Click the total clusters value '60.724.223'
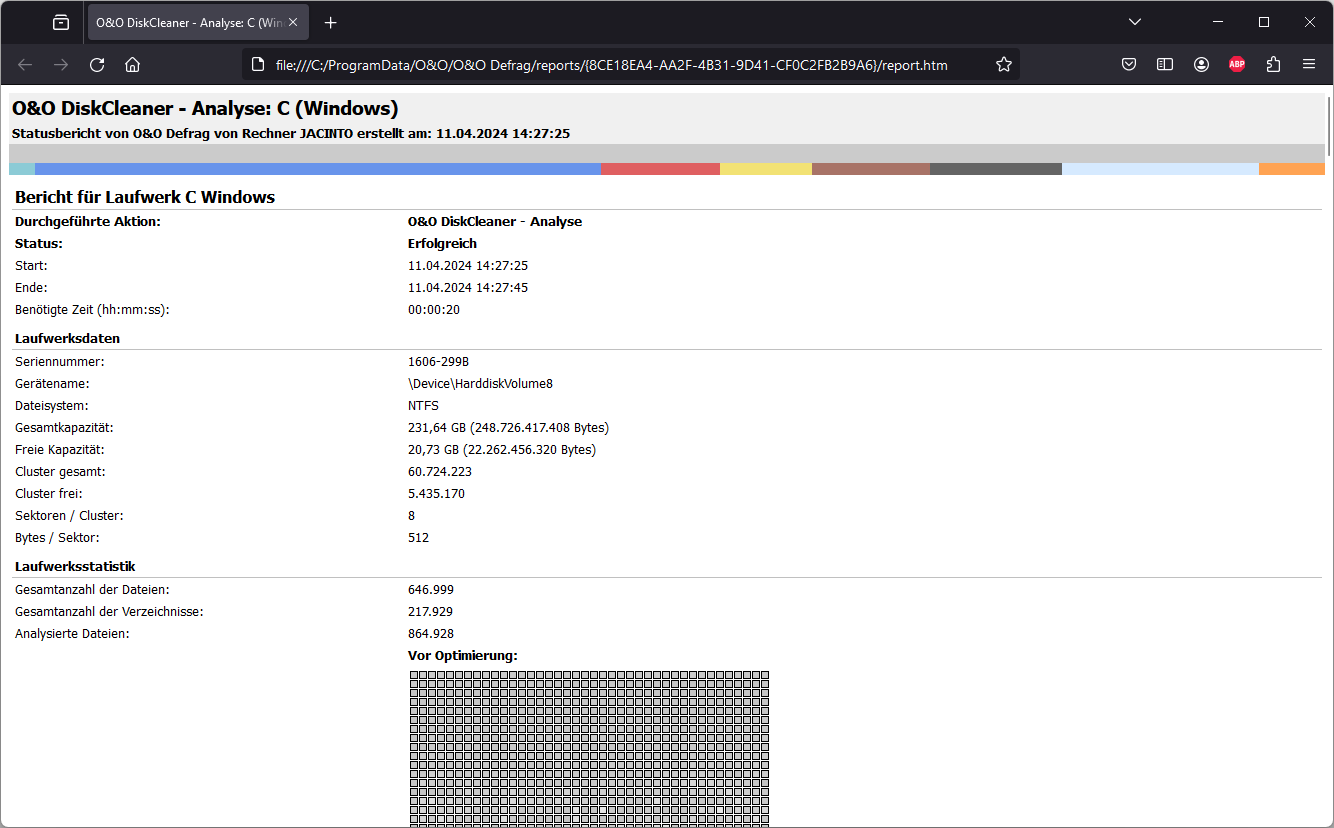Image resolution: width=1334 pixels, height=828 pixels. click(440, 471)
